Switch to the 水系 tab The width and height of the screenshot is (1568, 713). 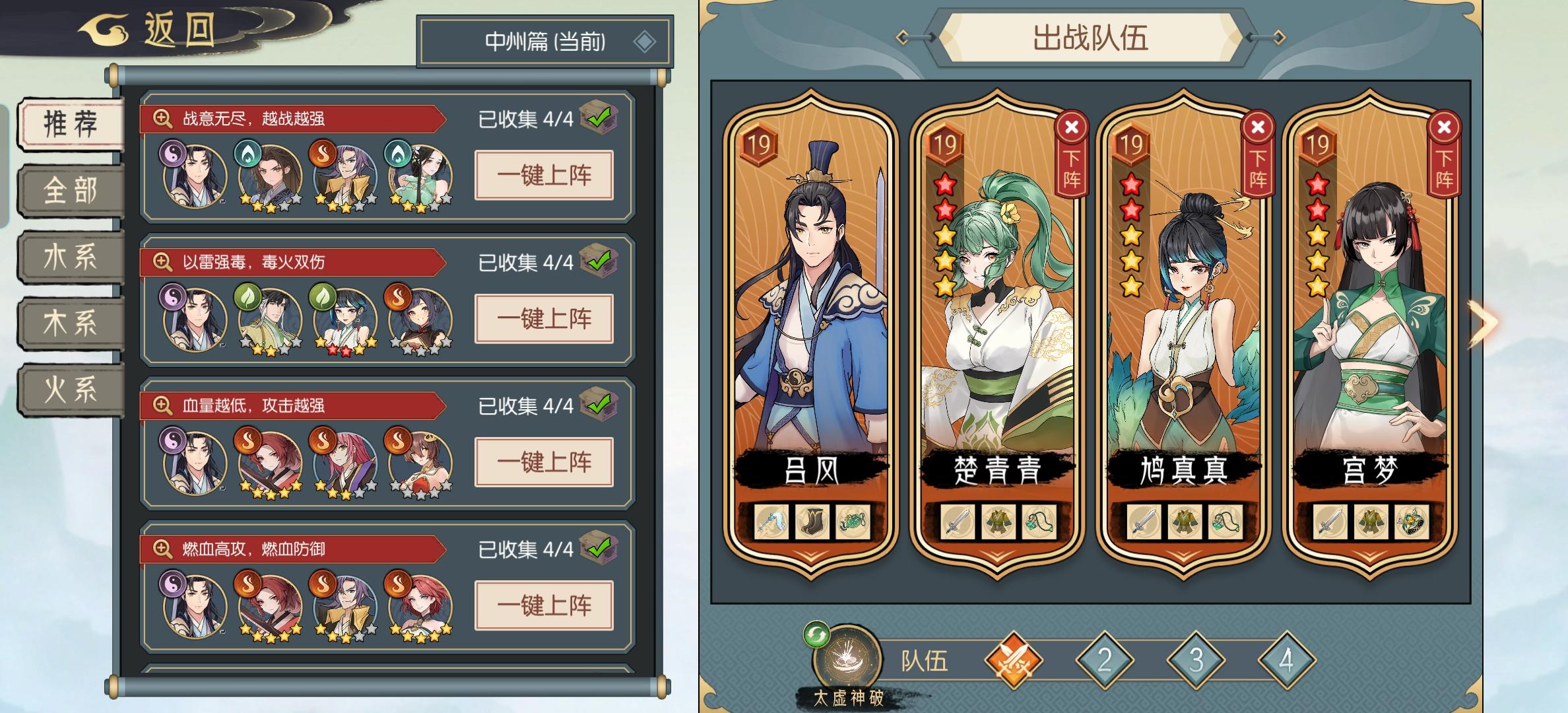tap(71, 257)
